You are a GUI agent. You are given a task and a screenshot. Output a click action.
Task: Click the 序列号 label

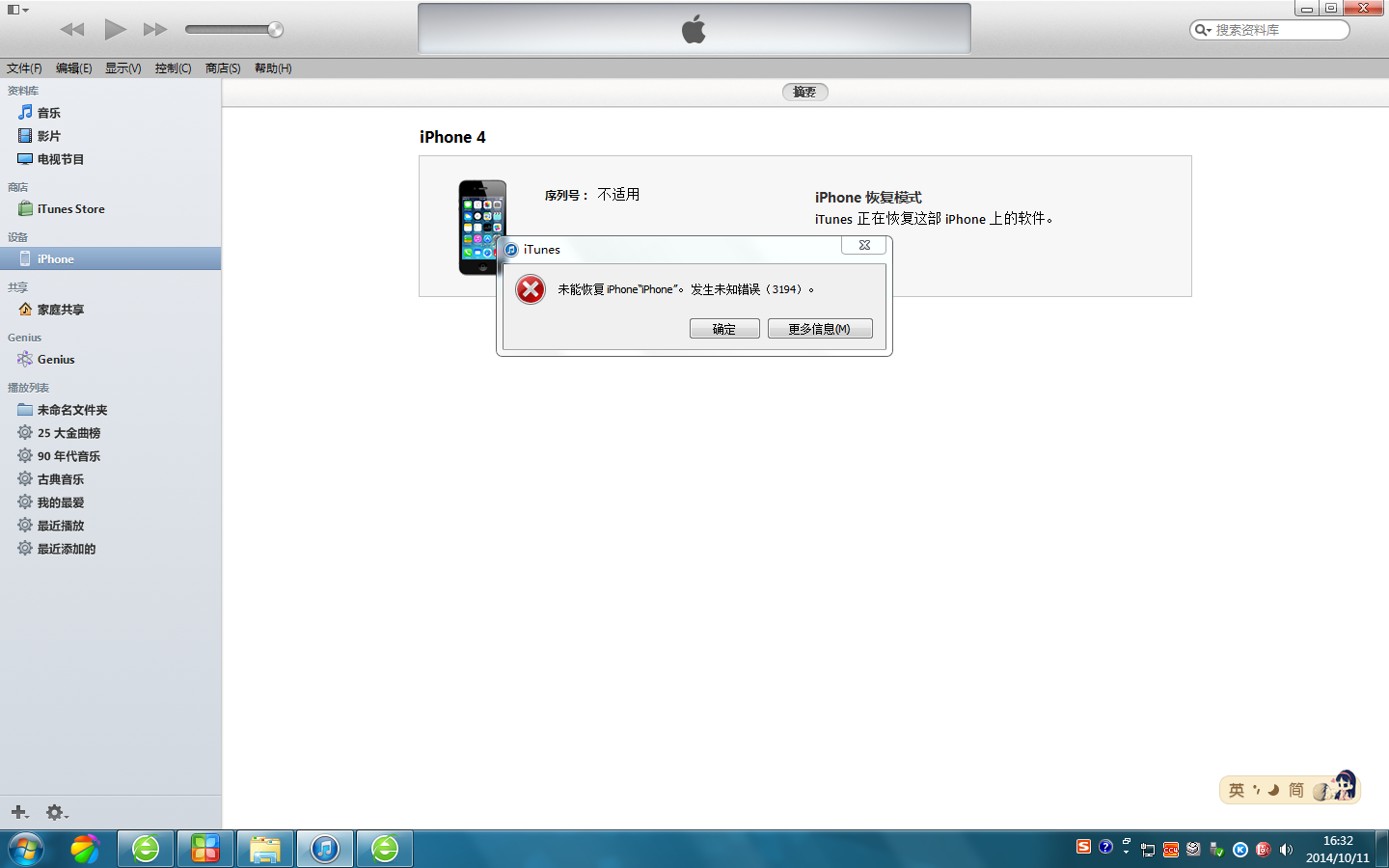566,195
